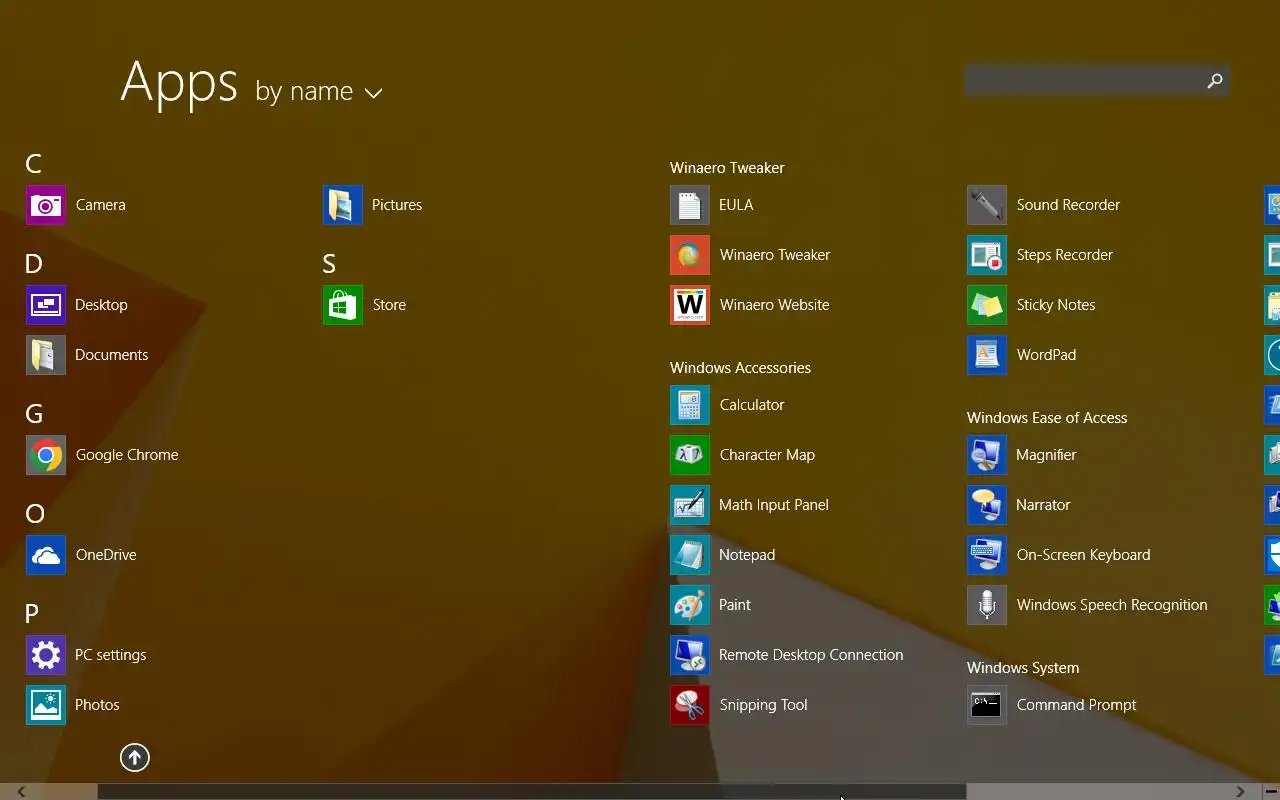Image resolution: width=1280 pixels, height=800 pixels.
Task: Launch Google Chrome icon
Action: point(46,455)
